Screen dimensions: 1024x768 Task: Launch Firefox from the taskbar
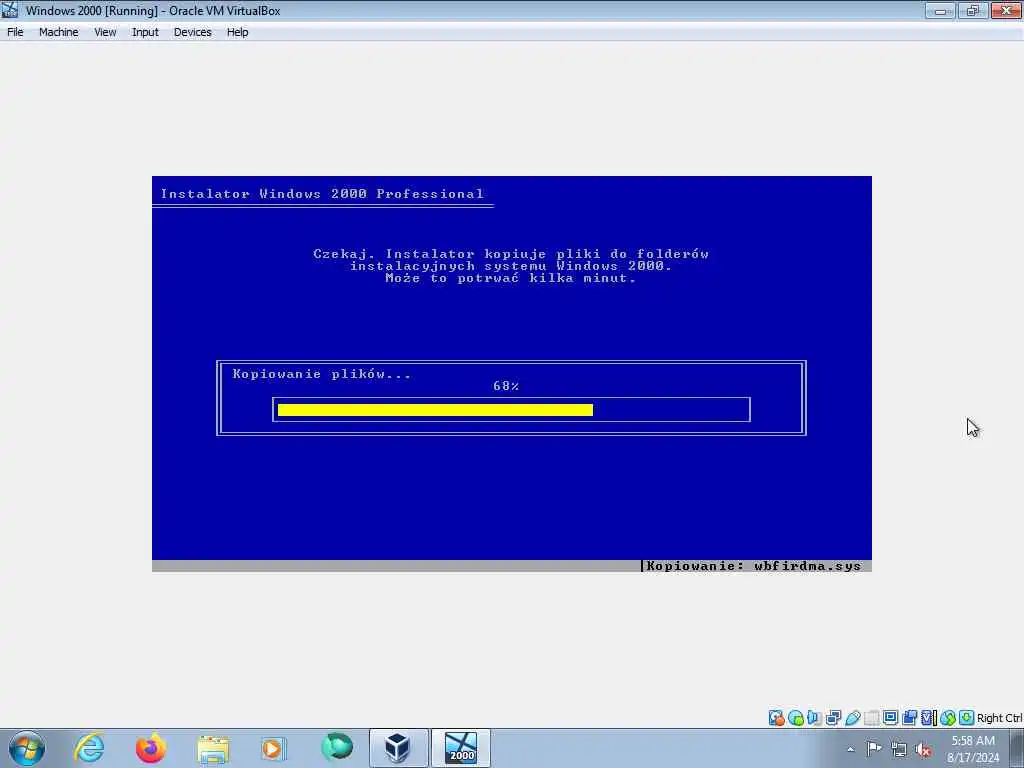coord(151,748)
